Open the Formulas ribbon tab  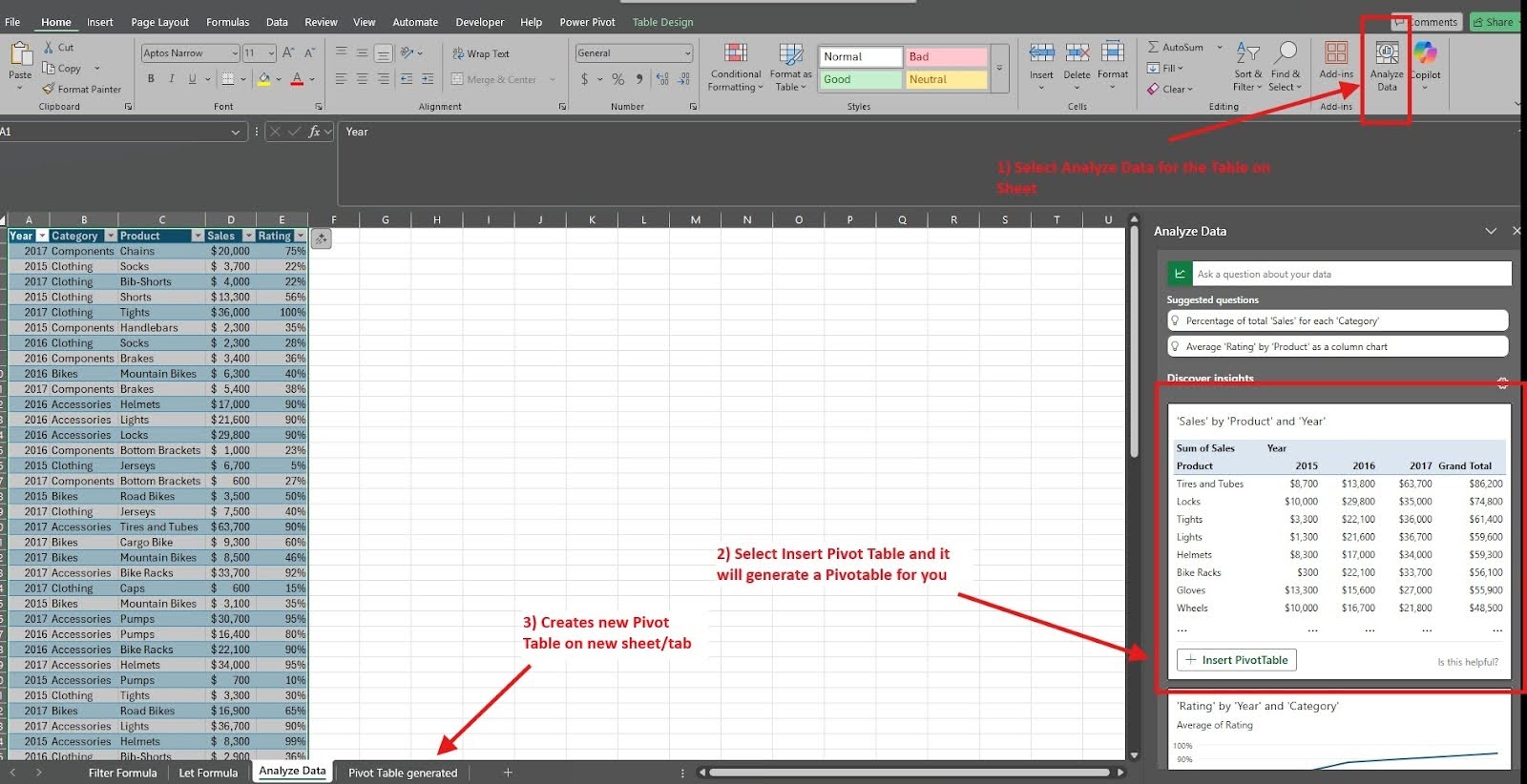[x=227, y=22]
